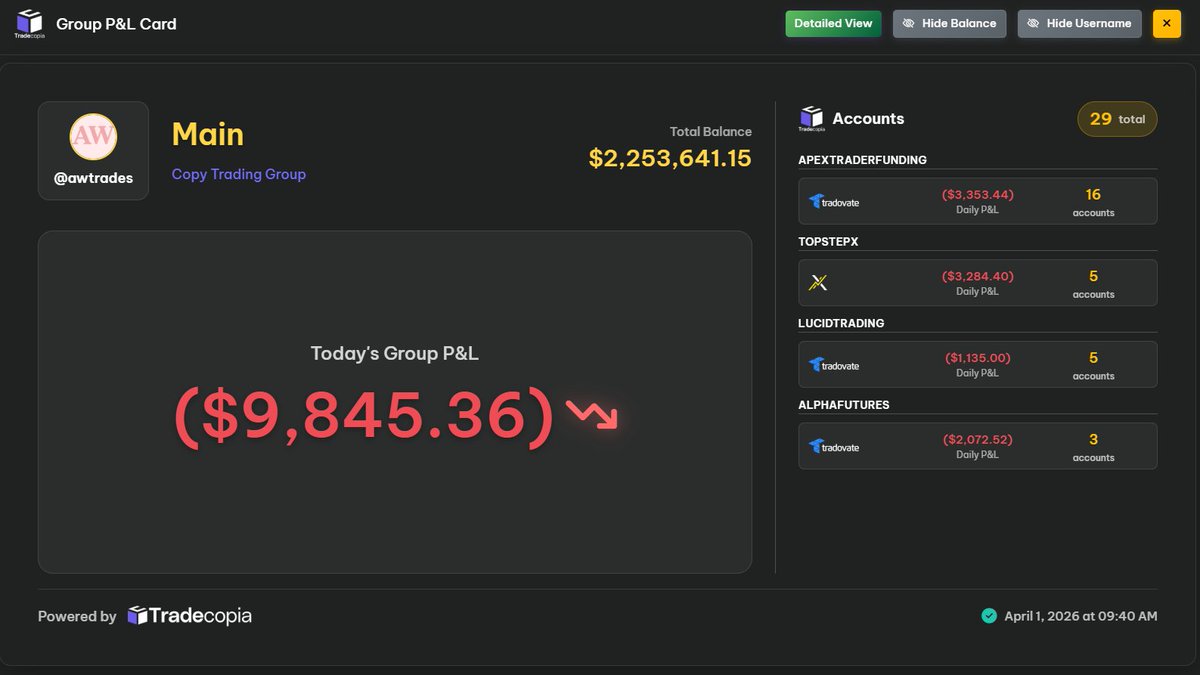Select ($2,072.52) daily P&L
Viewport: 1200px width, 675px height.
[977, 440]
